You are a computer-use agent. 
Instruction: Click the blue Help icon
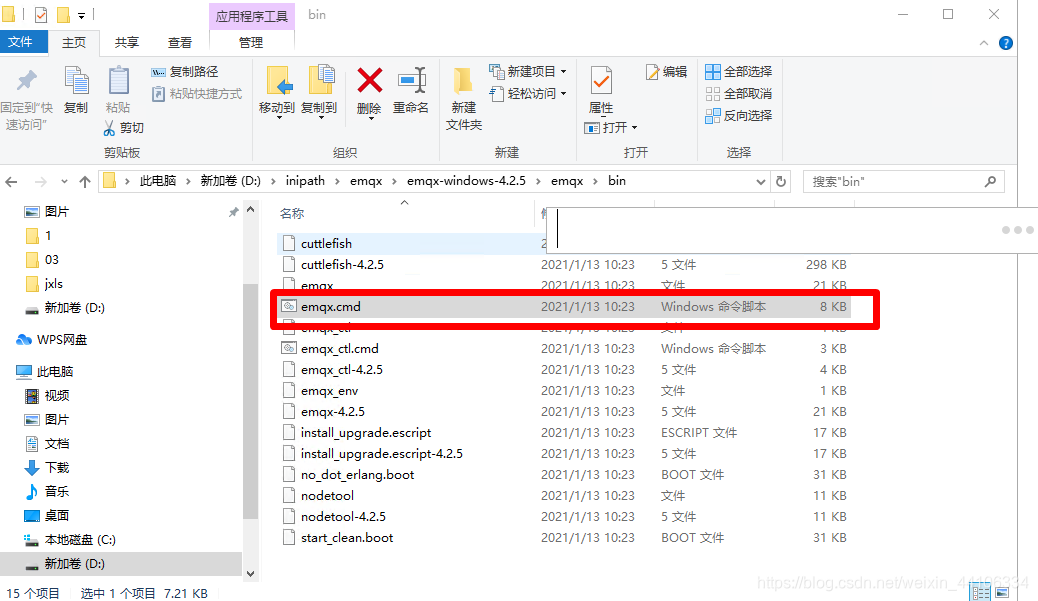point(1006,43)
